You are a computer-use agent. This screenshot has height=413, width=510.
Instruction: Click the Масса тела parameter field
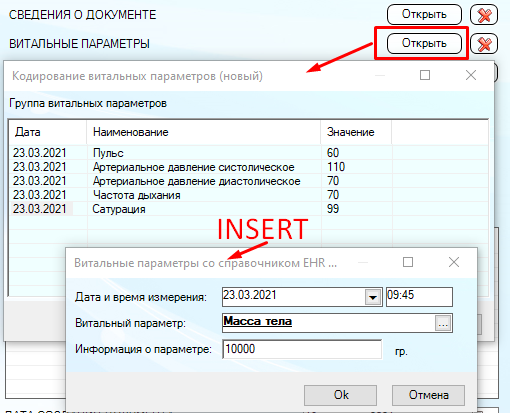(329, 323)
